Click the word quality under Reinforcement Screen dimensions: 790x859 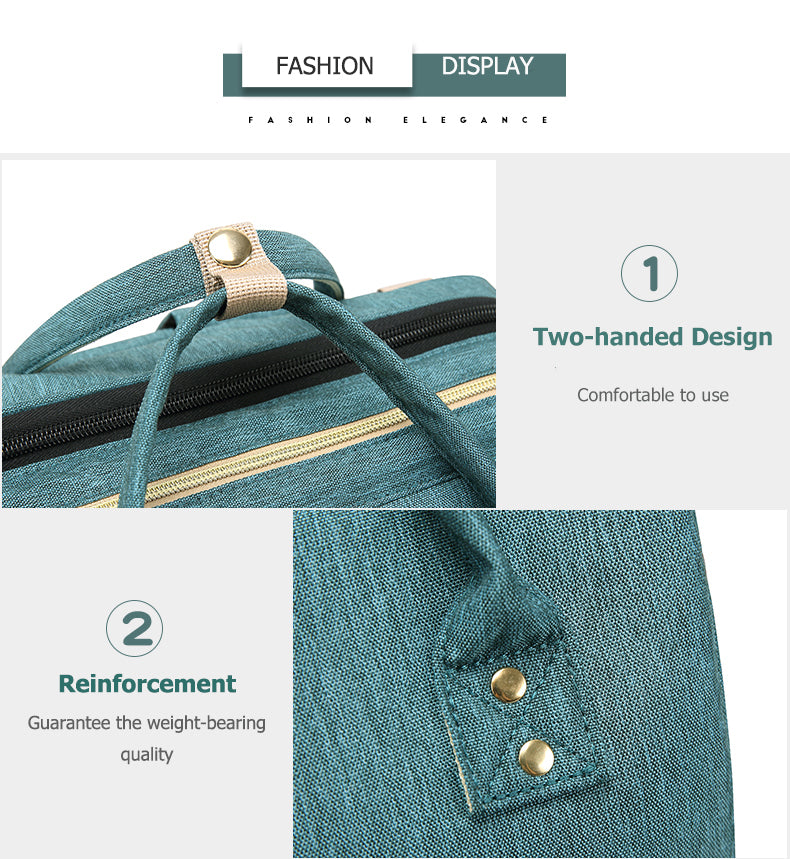(x=146, y=755)
